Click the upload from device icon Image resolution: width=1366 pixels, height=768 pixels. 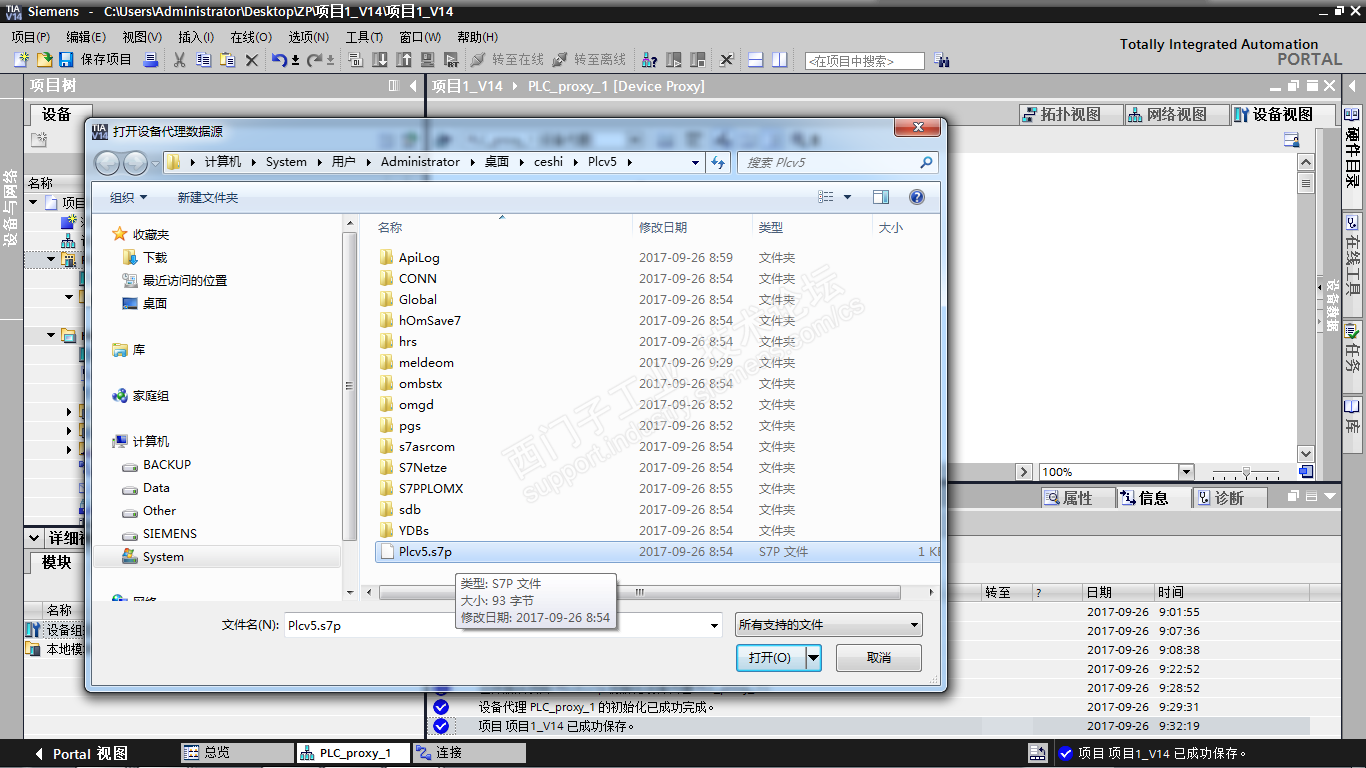tap(404, 60)
